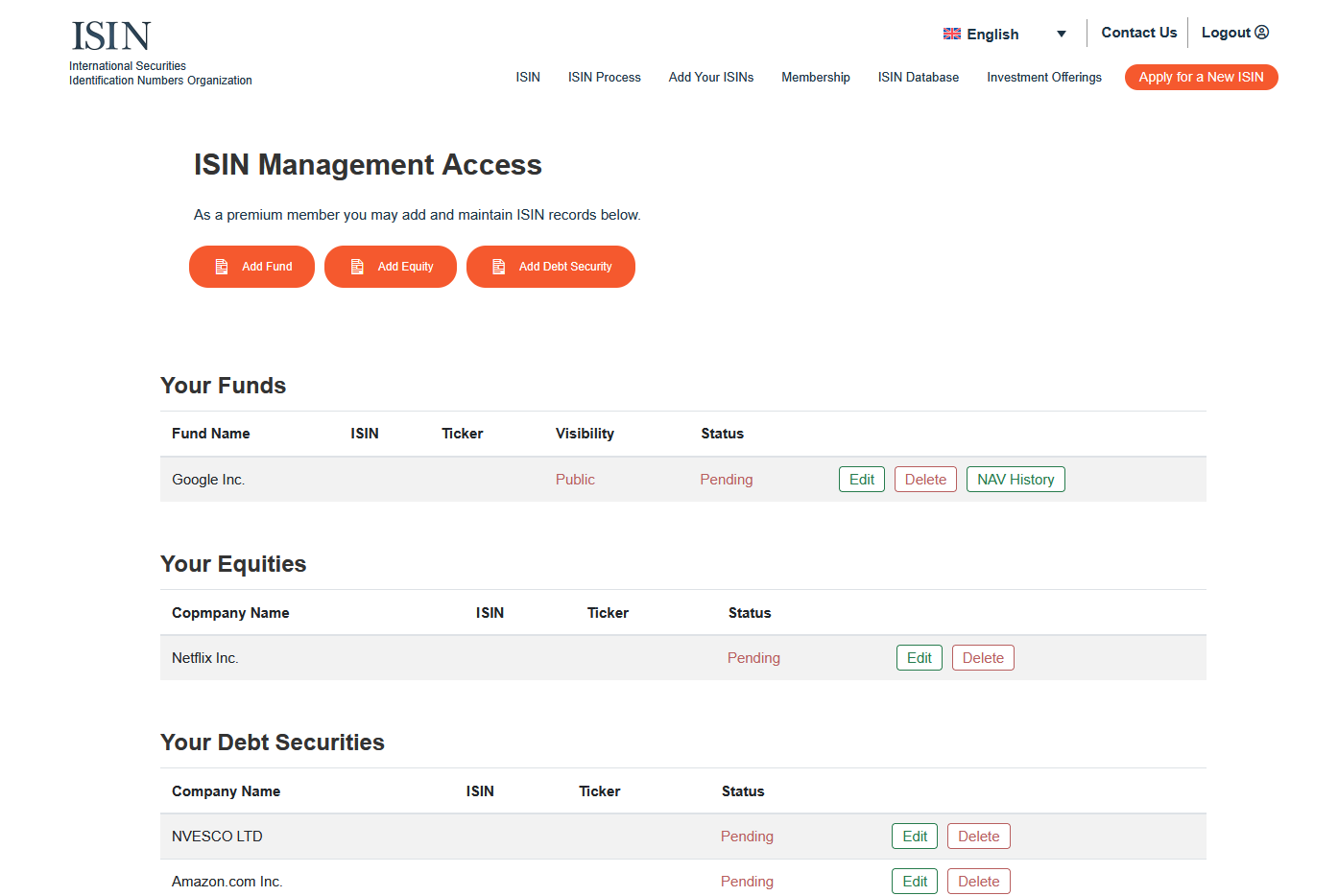The width and height of the screenshot is (1338, 896).
Task: Edit the NVESCO LTD debt security
Action: coord(915,837)
